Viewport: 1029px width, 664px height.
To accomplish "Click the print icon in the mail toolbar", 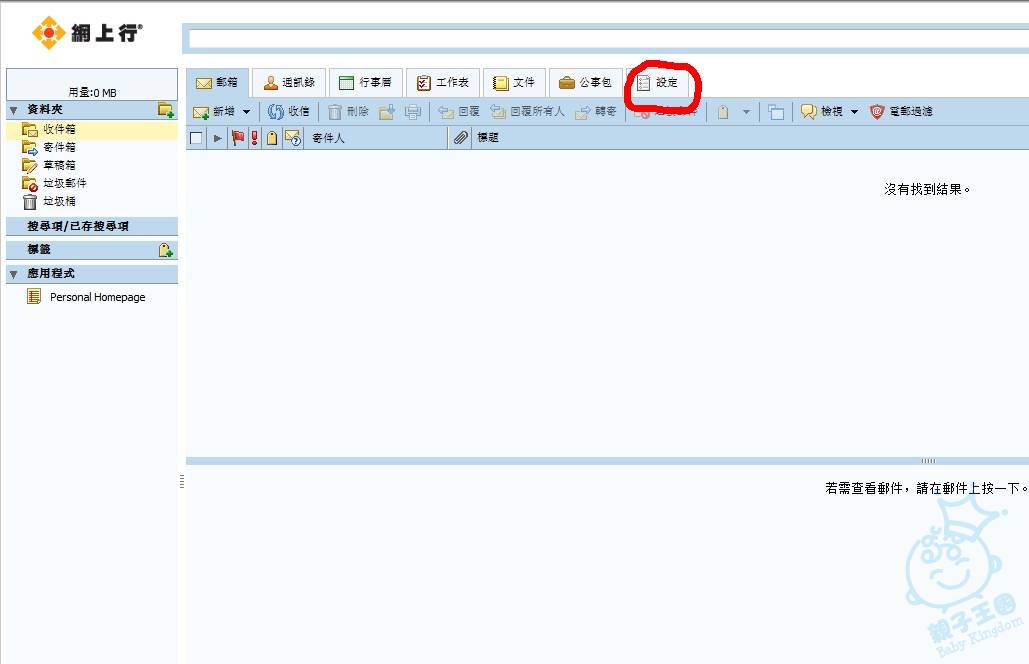I will tap(412, 112).
